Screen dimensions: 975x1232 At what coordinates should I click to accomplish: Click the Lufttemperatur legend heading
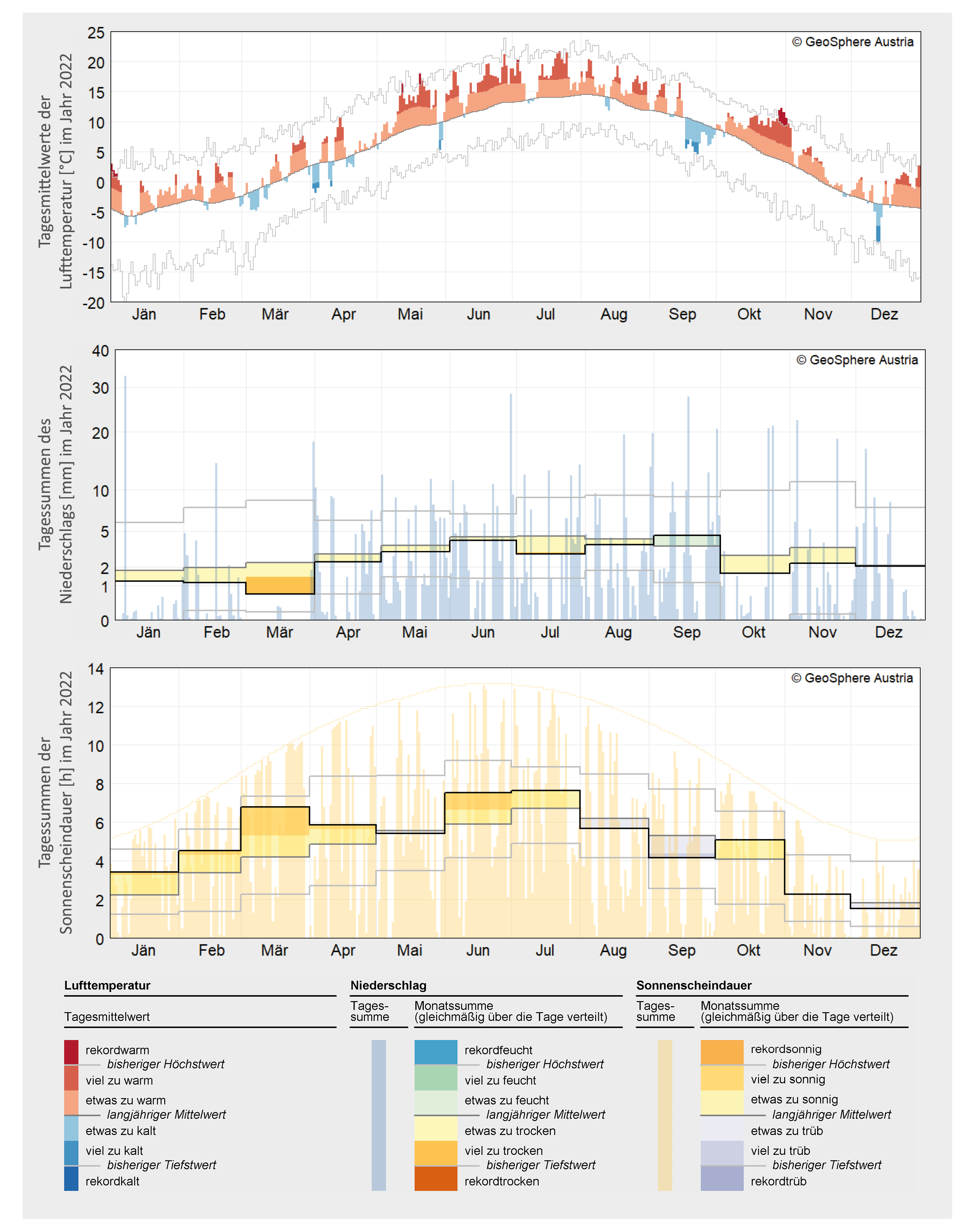pyautogui.click(x=107, y=985)
